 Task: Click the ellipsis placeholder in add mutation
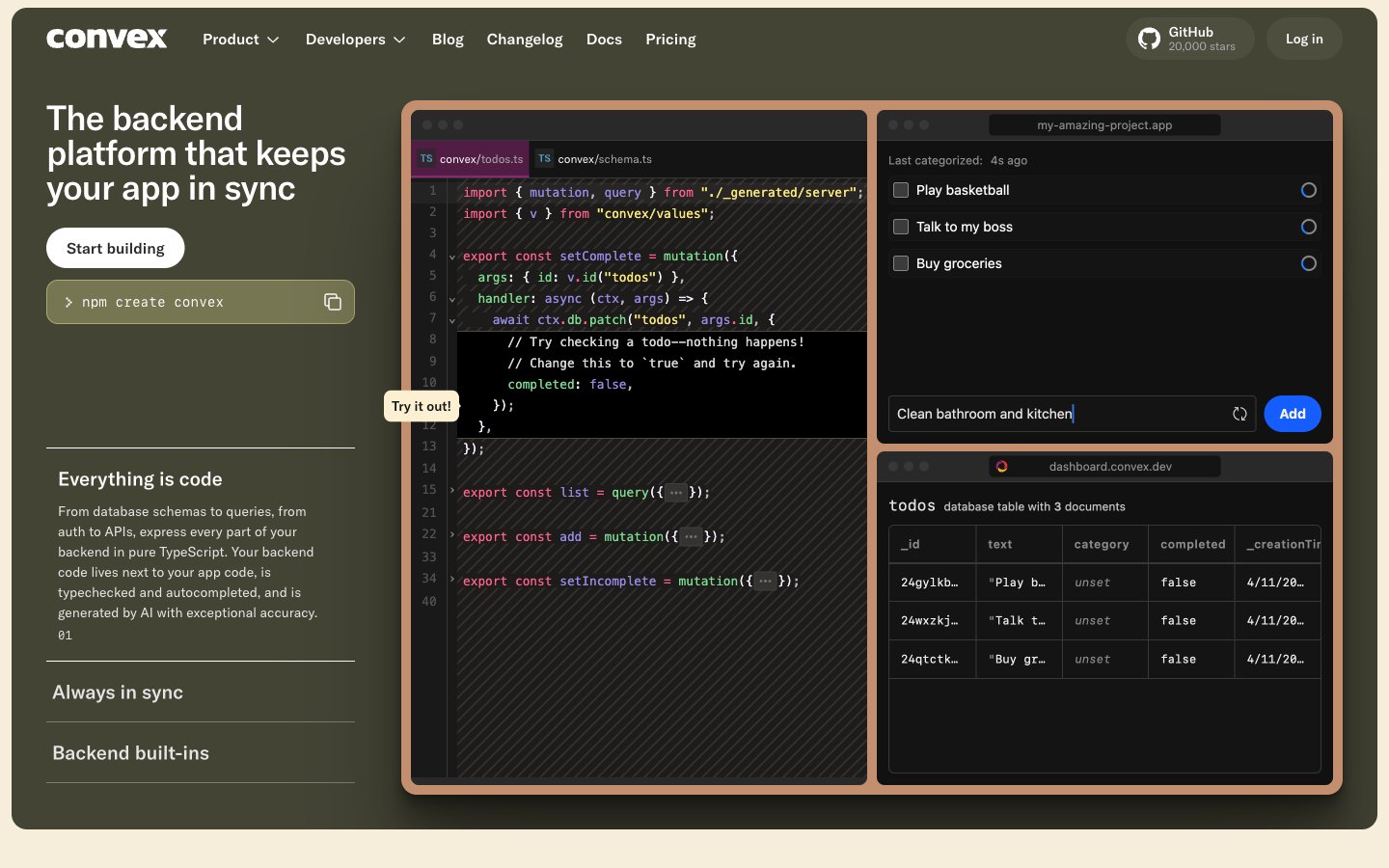click(x=691, y=537)
